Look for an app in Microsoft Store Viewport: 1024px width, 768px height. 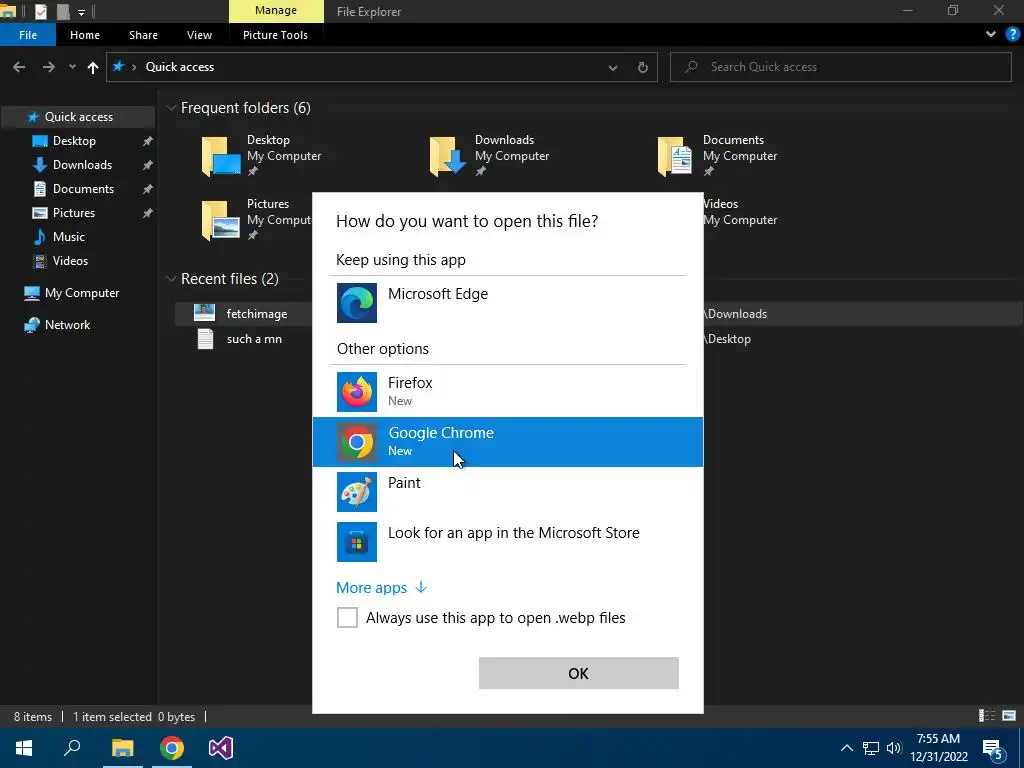507,541
